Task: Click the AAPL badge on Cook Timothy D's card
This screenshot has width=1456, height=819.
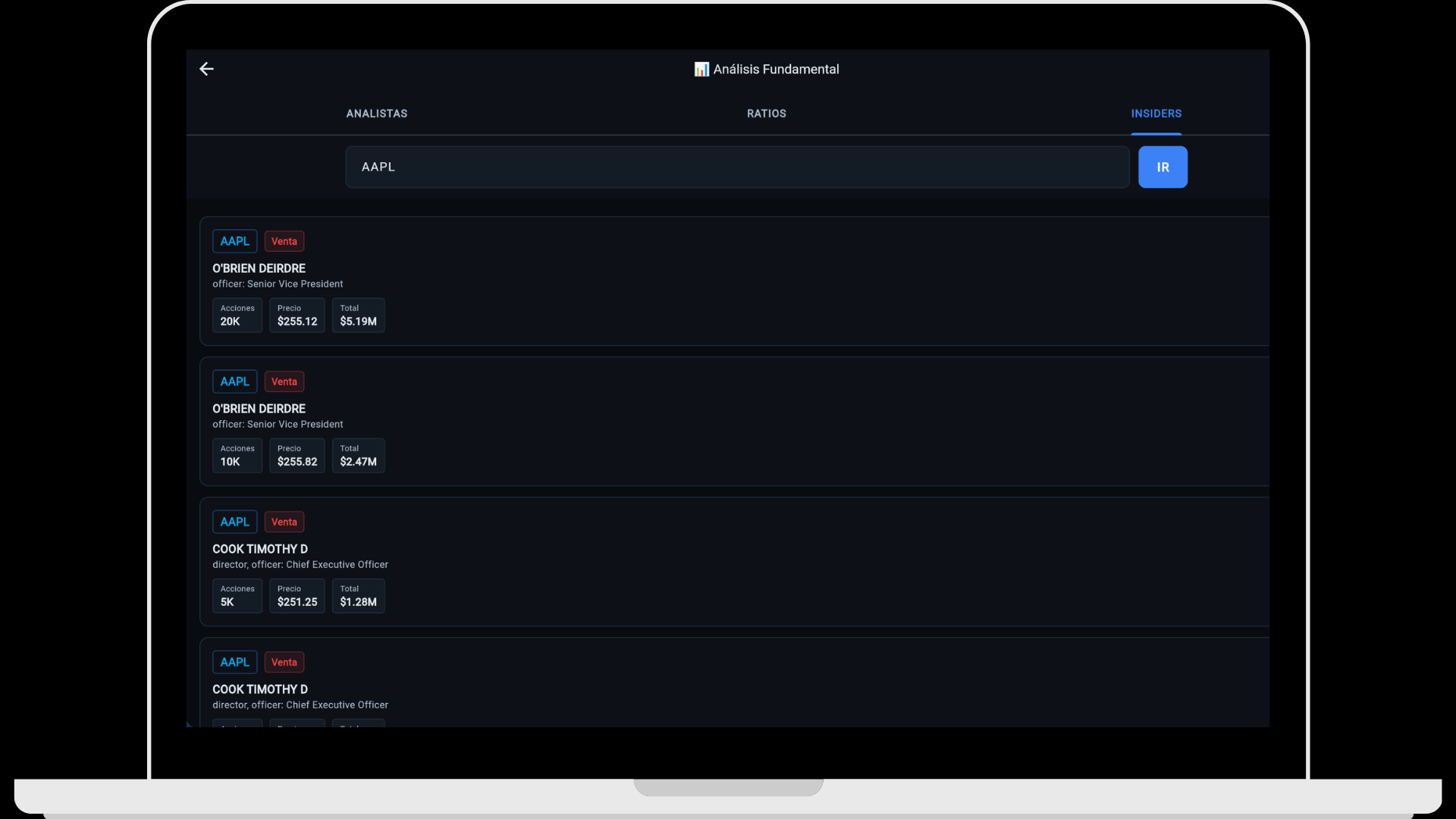Action: pos(234,522)
